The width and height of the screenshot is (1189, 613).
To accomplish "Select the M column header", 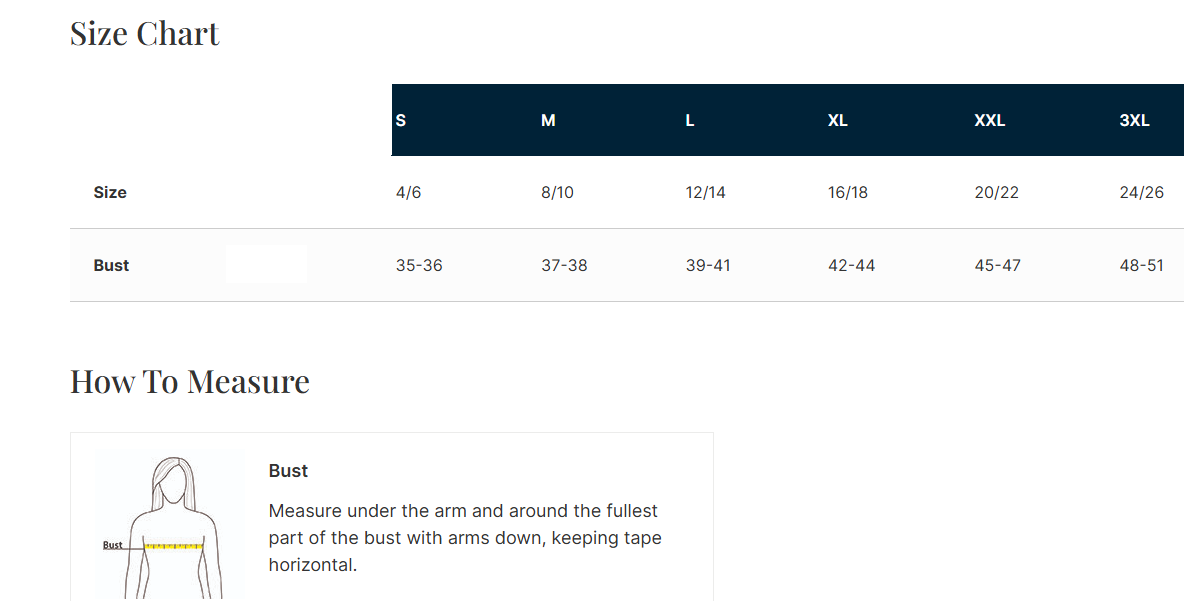I will point(548,120).
